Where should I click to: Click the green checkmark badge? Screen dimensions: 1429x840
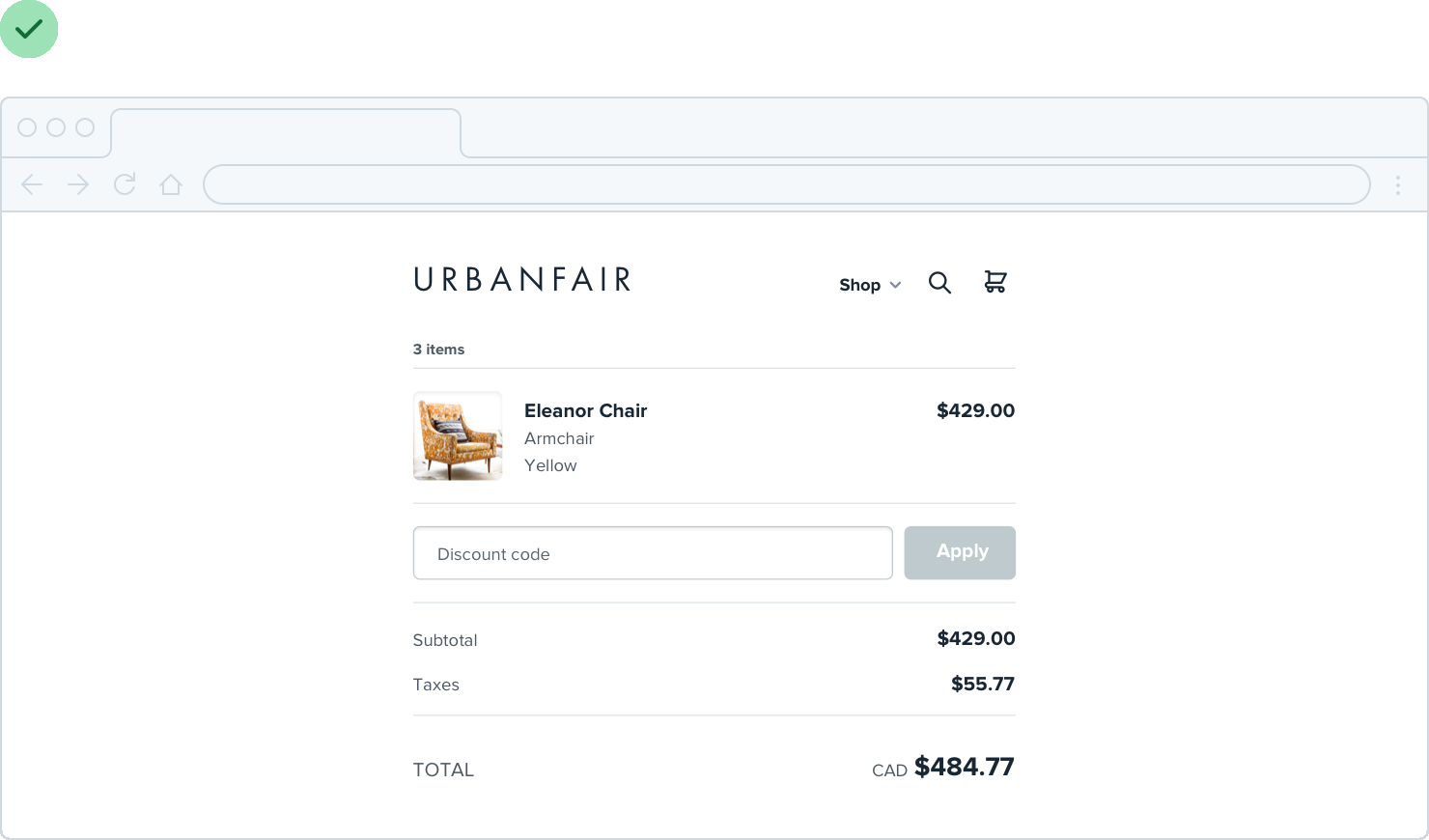tap(29, 29)
